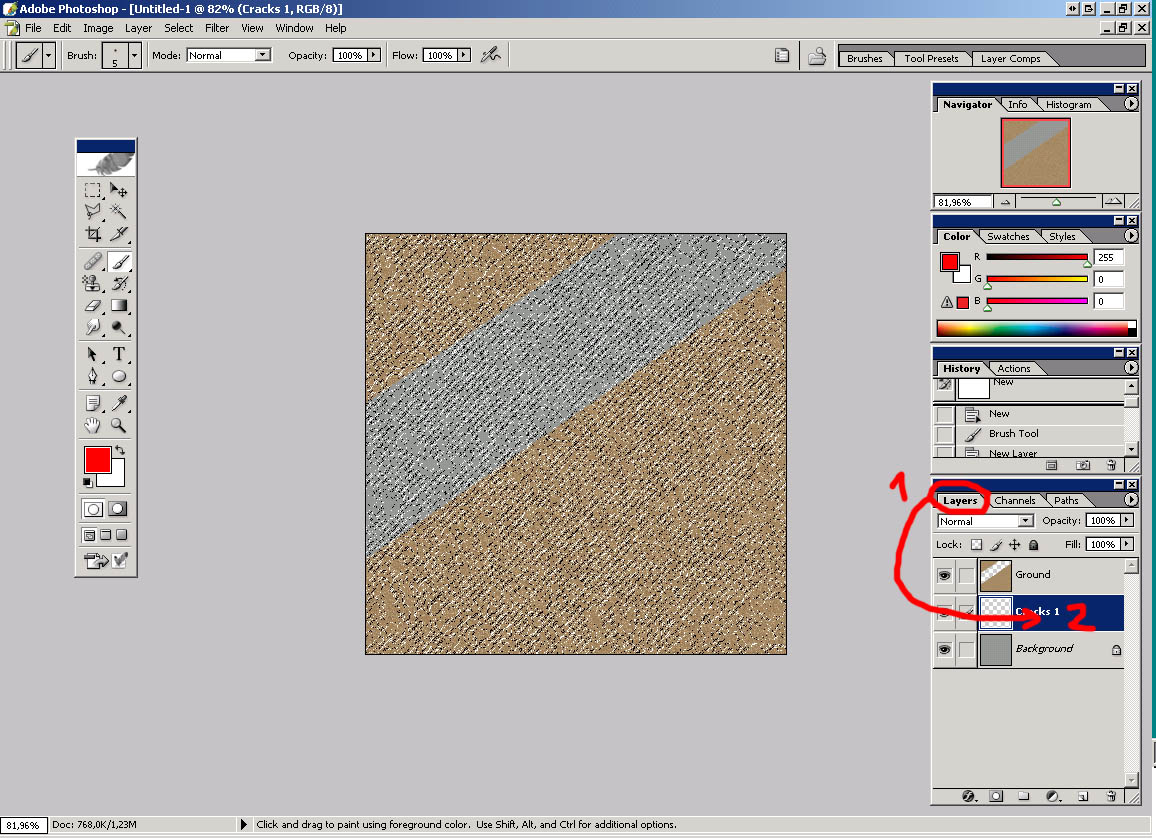Choose the Clone Stamp tool
The height and width of the screenshot is (838, 1156).
tap(93, 283)
